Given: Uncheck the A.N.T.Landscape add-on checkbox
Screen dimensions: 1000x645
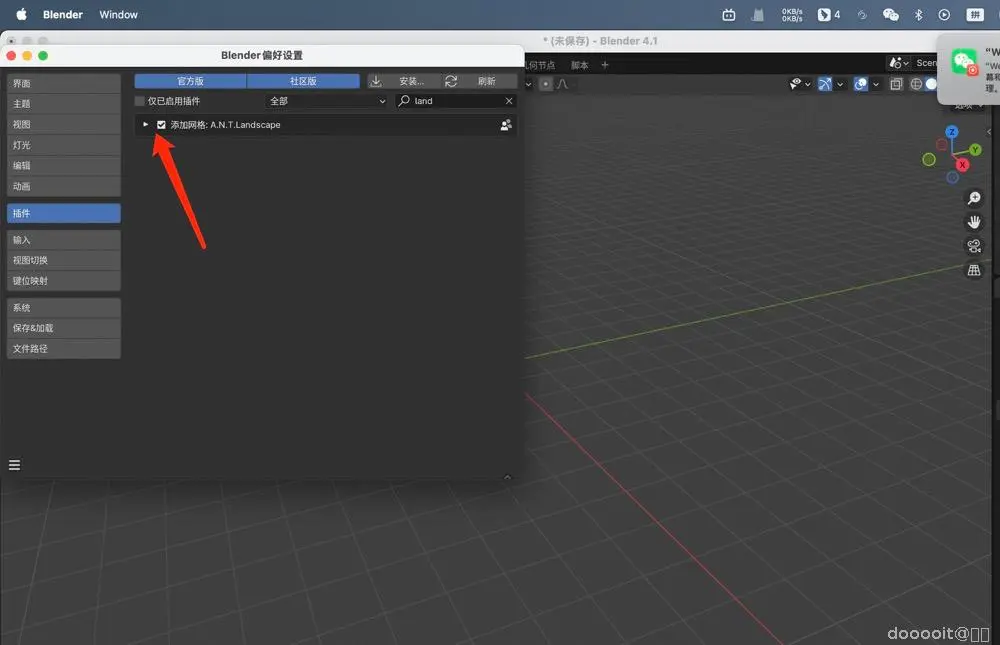Looking at the screenshot, I should tap(161, 125).
